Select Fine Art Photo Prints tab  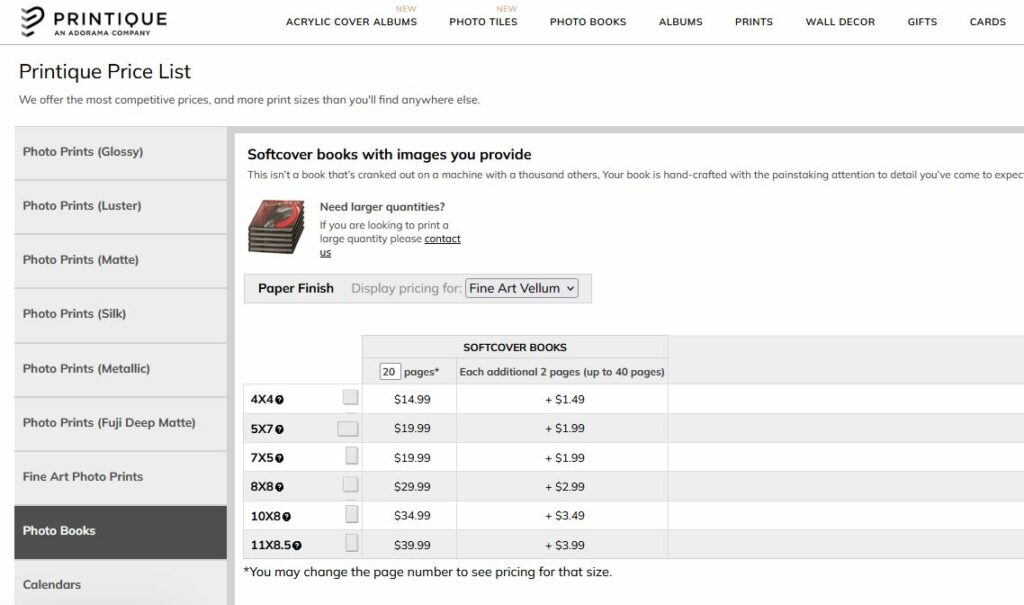tap(120, 478)
